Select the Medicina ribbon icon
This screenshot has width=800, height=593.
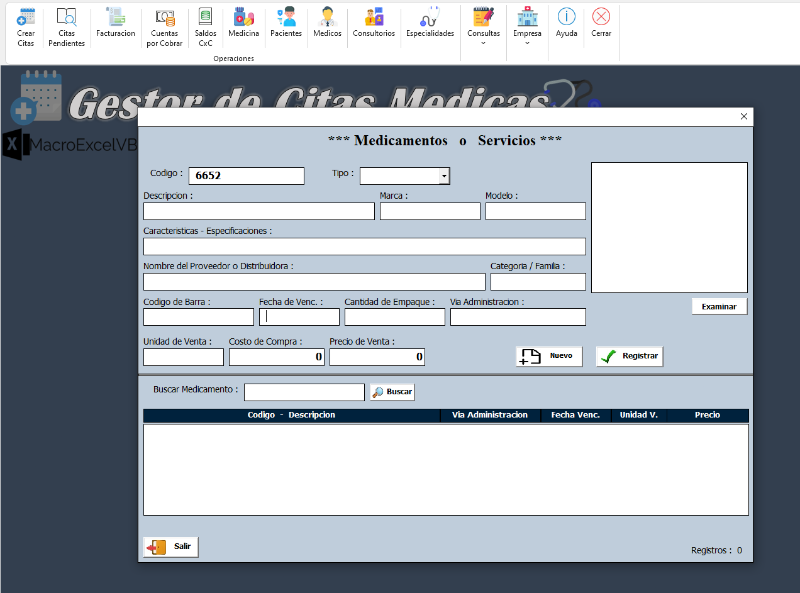tap(244, 23)
